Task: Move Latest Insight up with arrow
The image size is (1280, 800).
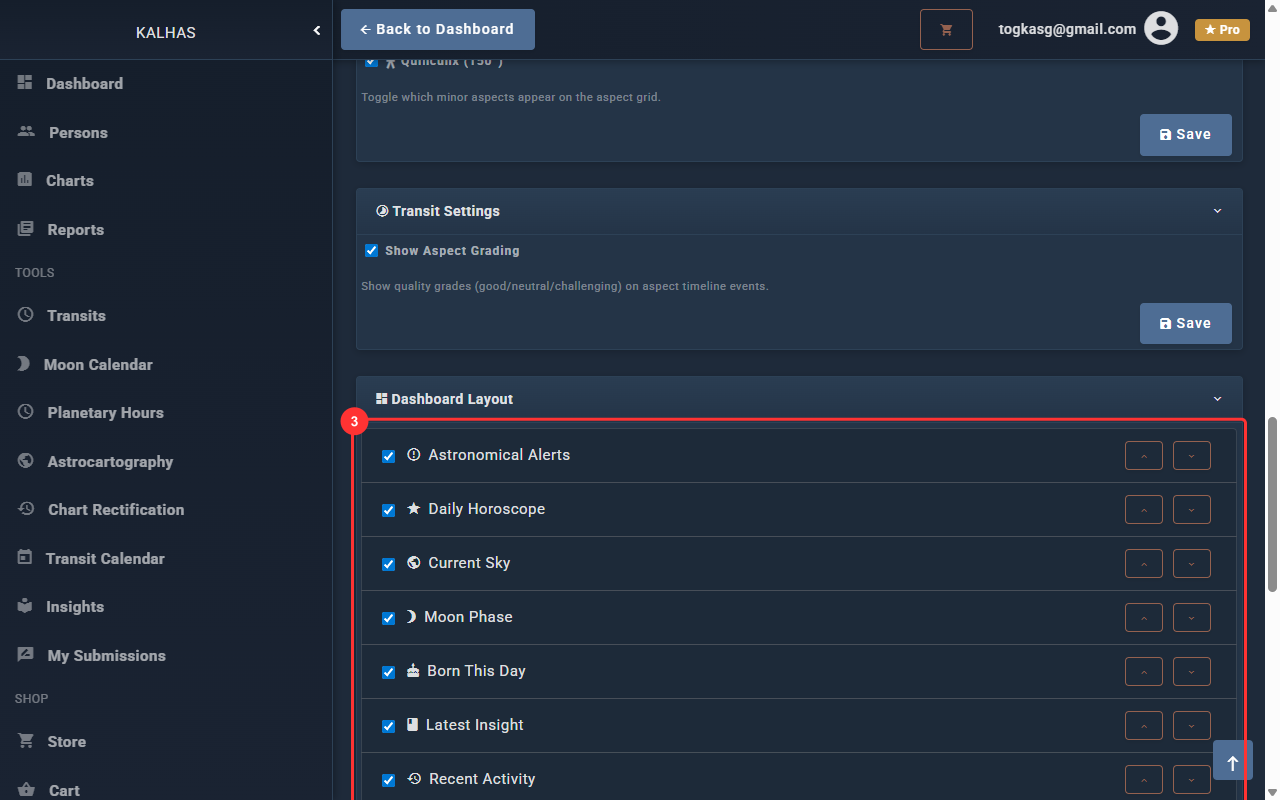Action: coord(1144,726)
